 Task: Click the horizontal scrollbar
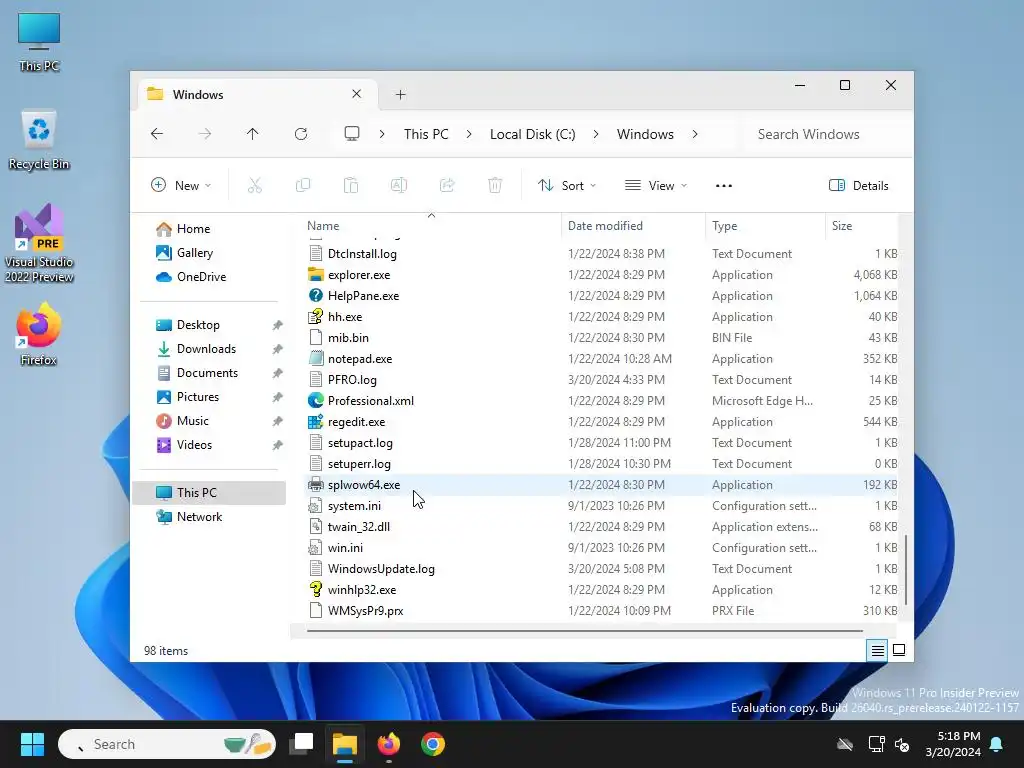584,631
